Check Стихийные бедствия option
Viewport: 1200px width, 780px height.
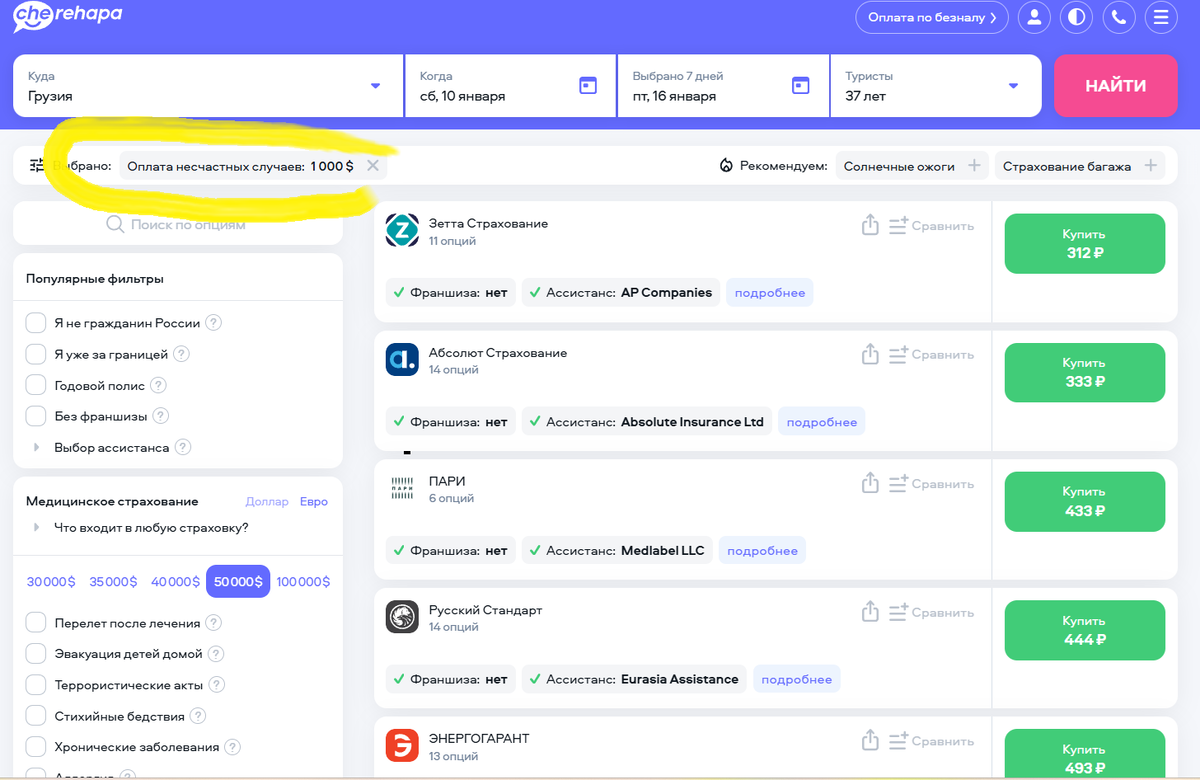tap(36, 715)
